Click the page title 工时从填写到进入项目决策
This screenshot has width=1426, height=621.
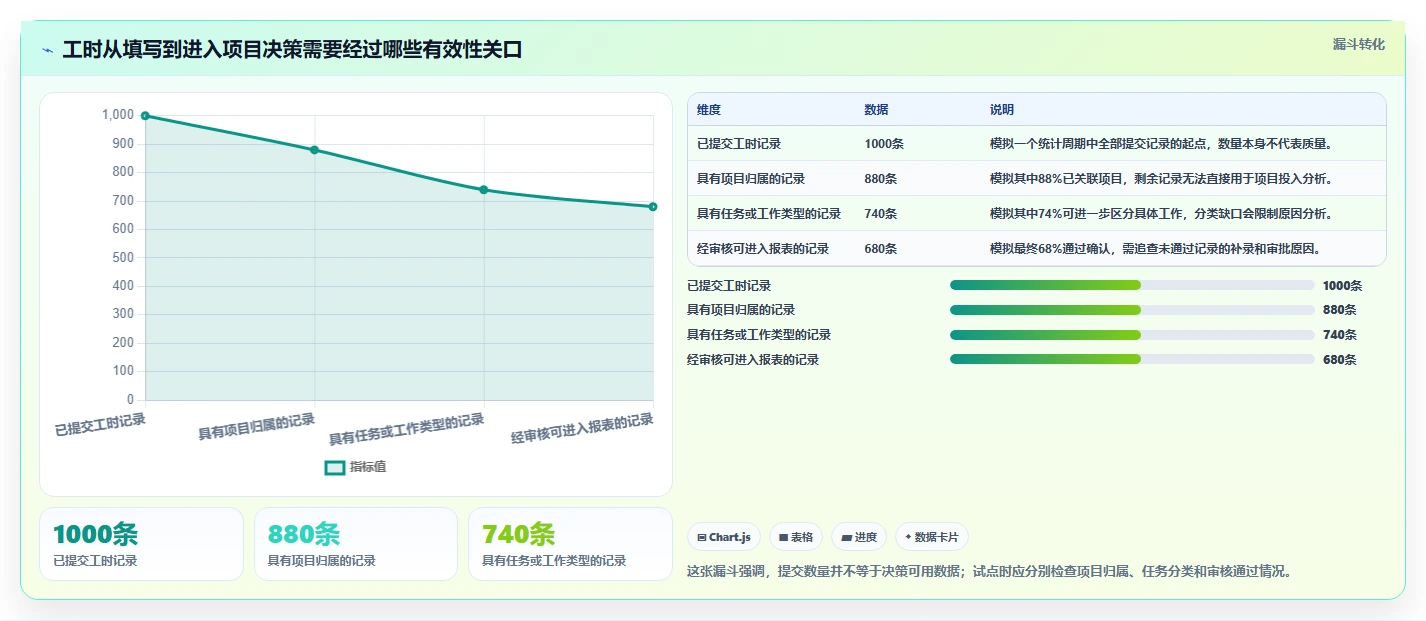(x=292, y=50)
